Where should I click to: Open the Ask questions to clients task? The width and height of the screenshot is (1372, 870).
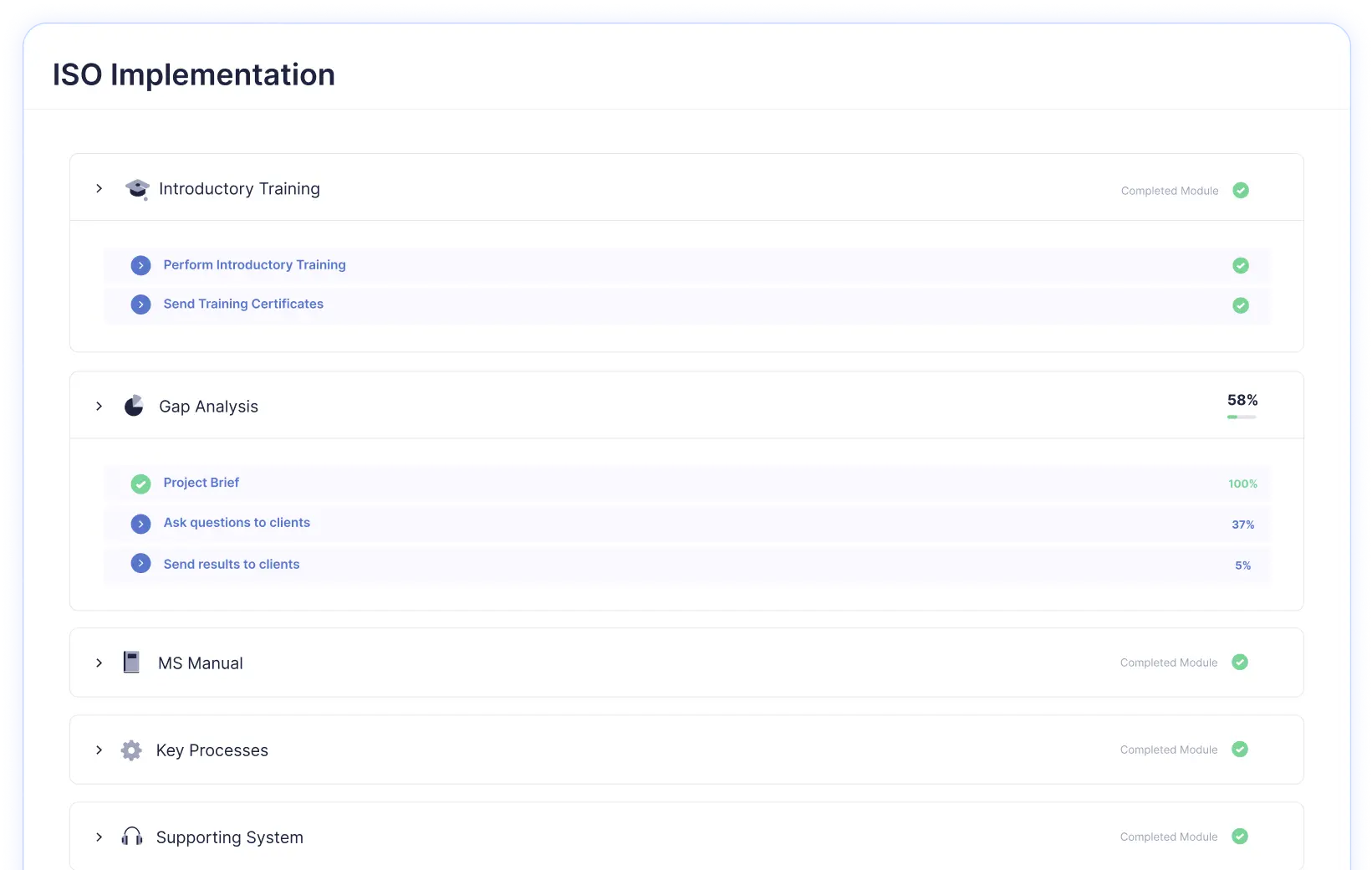coord(237,522)
